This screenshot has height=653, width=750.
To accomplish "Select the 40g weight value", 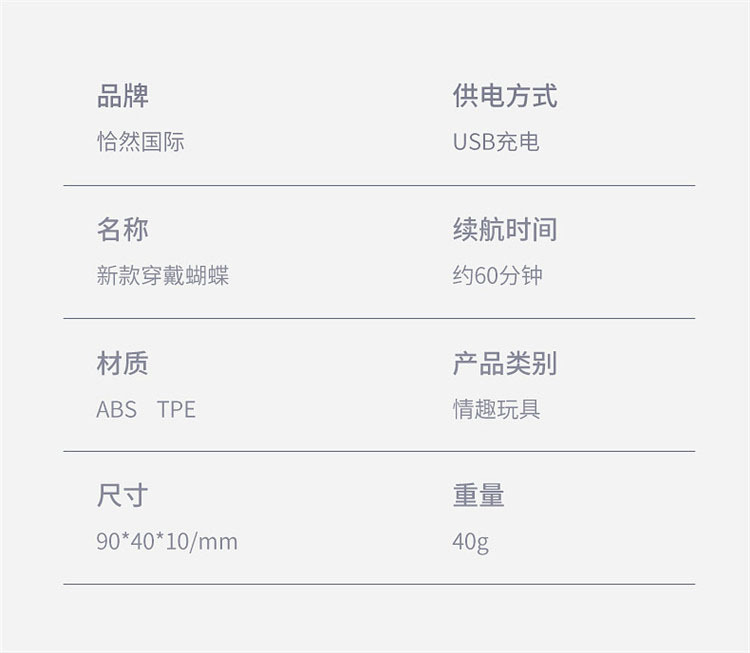I will [x=470, y=542].
